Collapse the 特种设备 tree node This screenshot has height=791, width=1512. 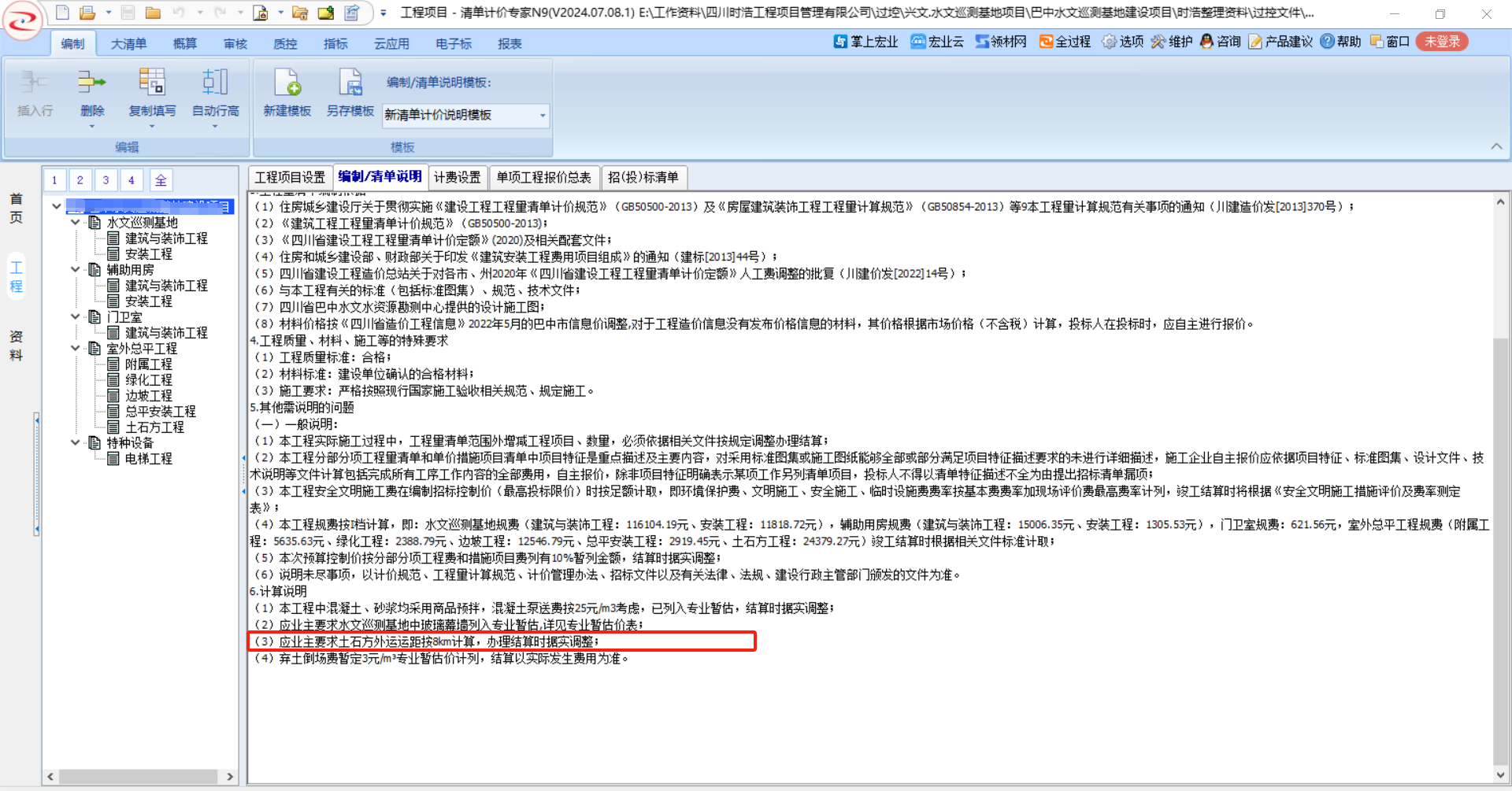76,443
